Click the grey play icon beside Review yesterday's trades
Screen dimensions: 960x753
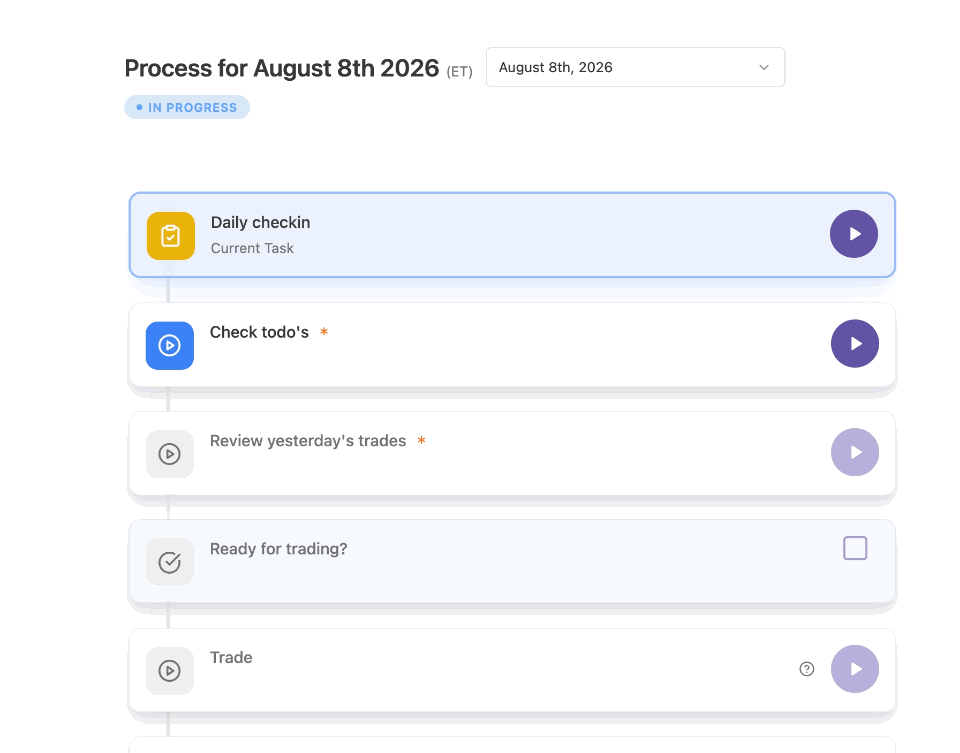pos(170,454)
